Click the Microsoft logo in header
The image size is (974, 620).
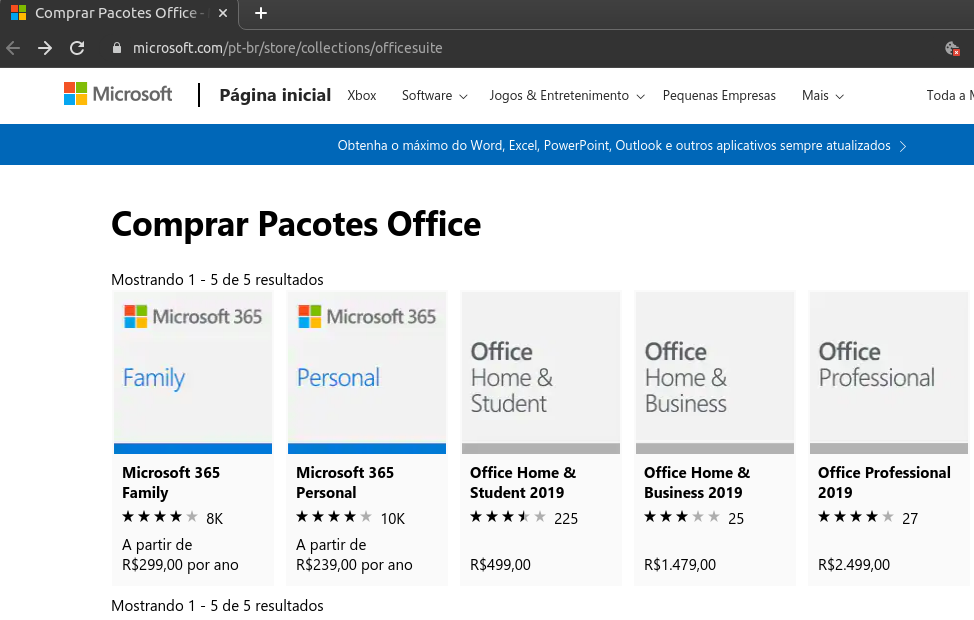[118, 95]
